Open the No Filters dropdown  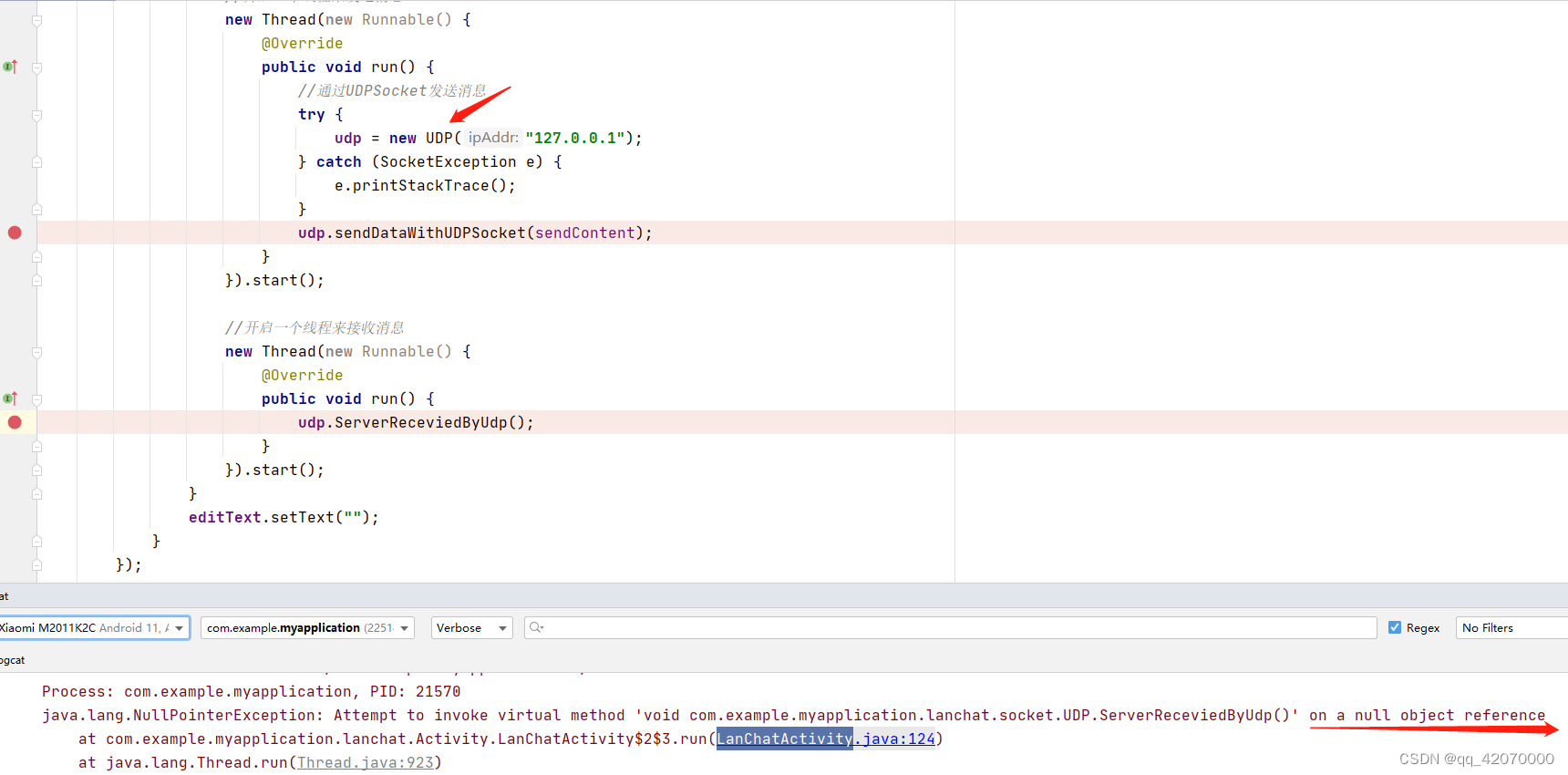click(x=1511, y=627)
